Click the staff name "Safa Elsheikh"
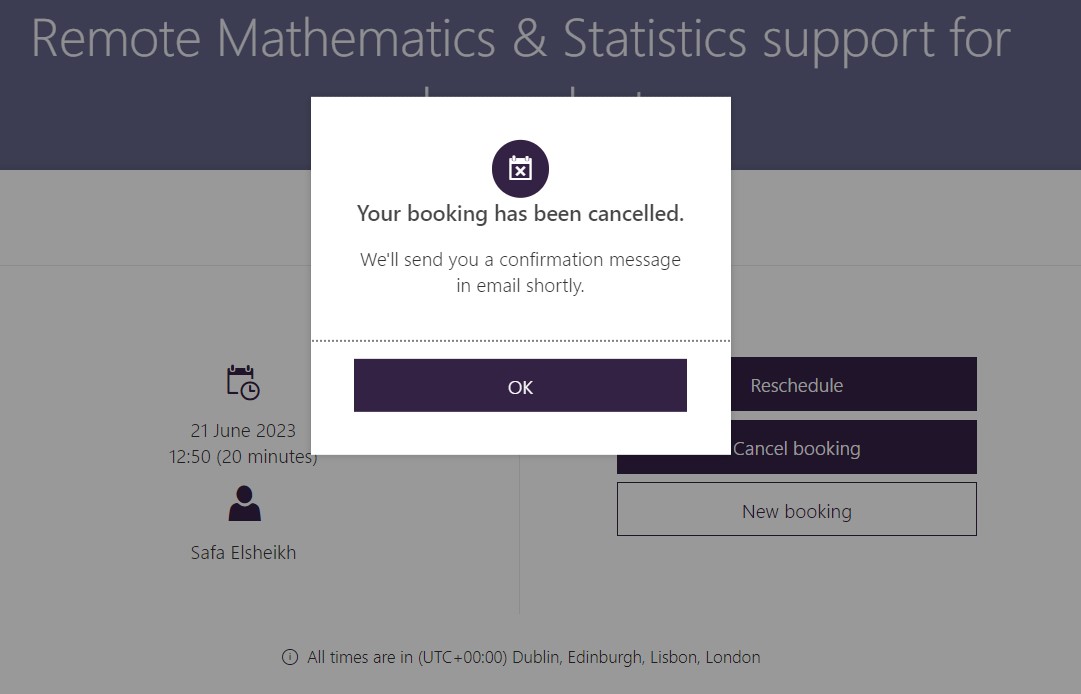This screenshot has width=1081, height=694. click(243, 552)
